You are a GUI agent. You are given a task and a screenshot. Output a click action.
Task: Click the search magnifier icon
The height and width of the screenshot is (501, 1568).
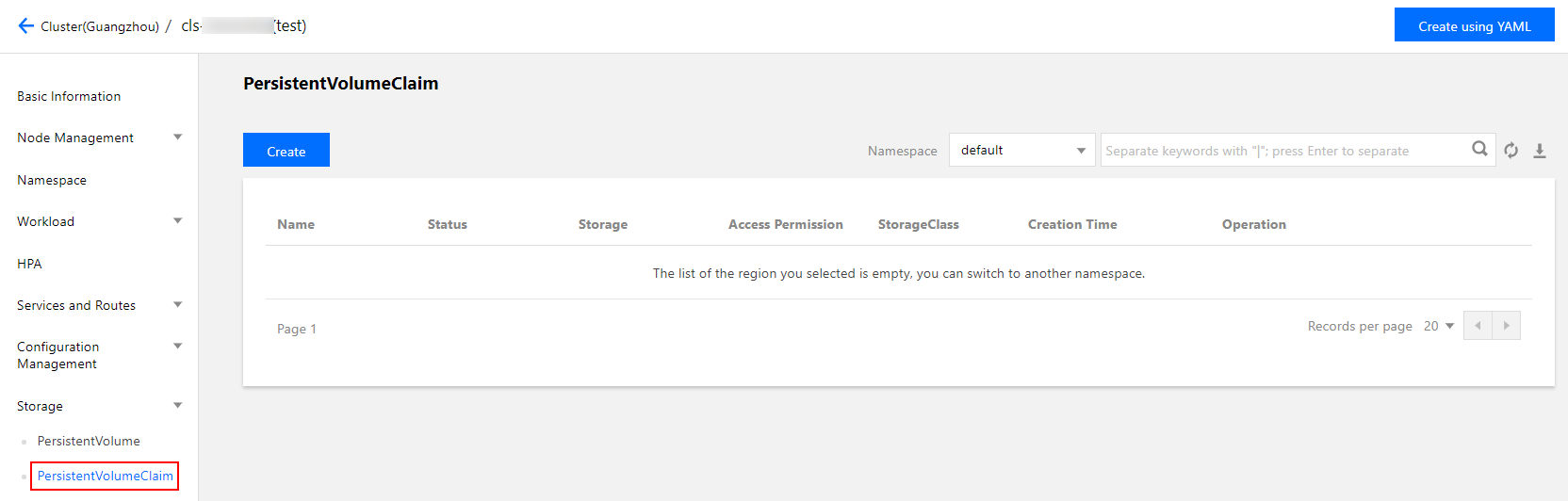click(x=1479, y=149)
